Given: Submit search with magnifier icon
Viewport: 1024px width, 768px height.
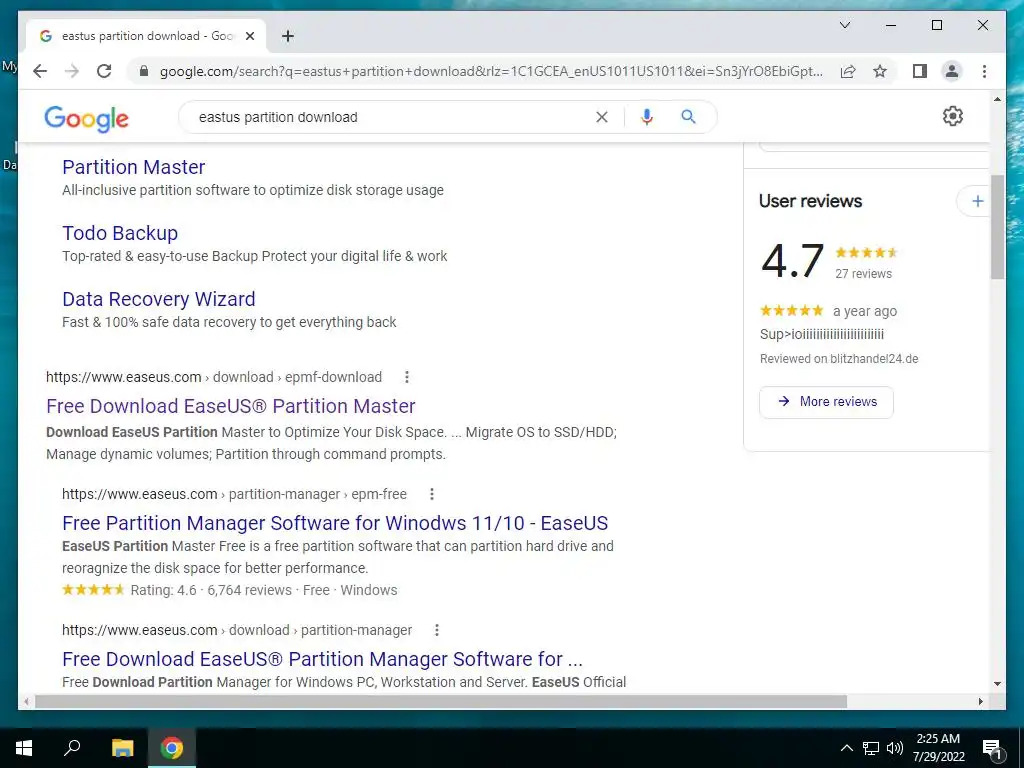Looking at the screenshot, I should pyautogui.click(x=688, y=117).
